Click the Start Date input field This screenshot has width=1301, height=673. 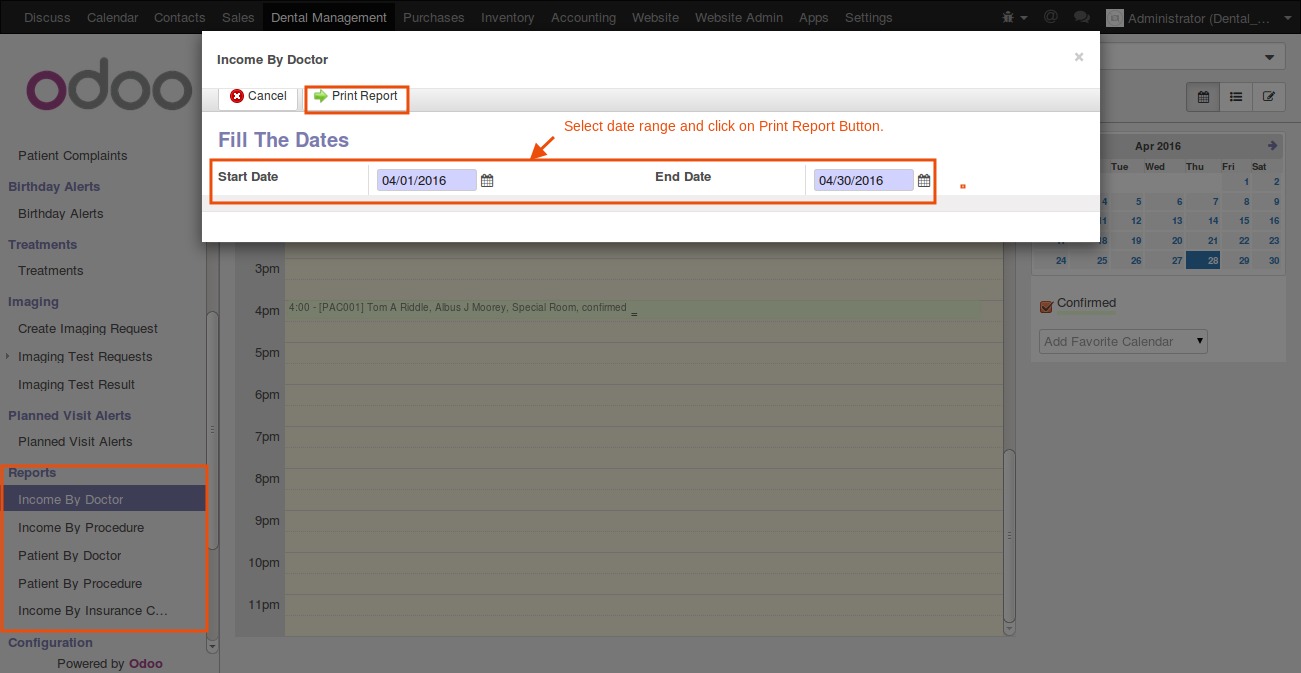point(426,181)
